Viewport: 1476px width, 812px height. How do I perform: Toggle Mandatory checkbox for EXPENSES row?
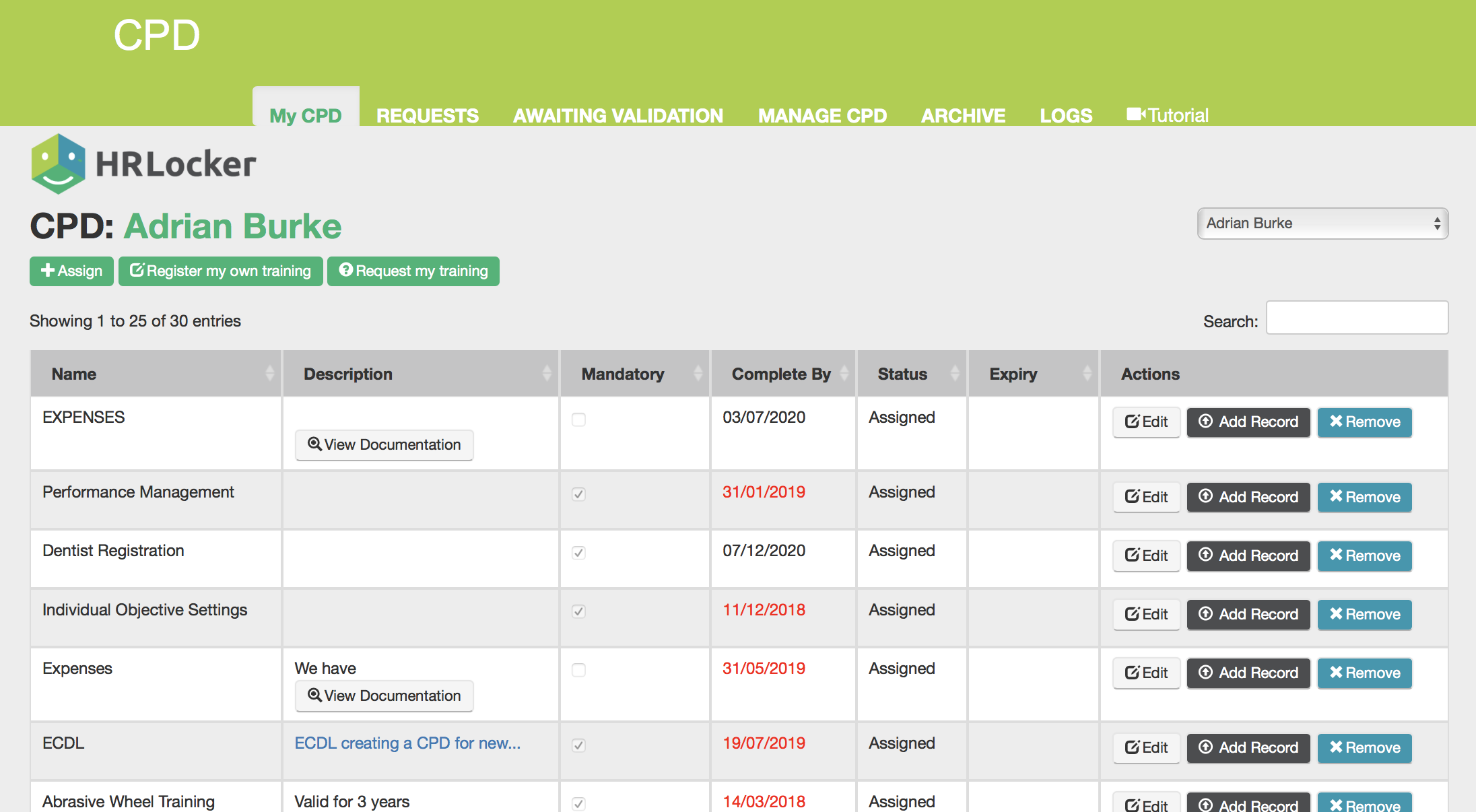pos(578,419)
